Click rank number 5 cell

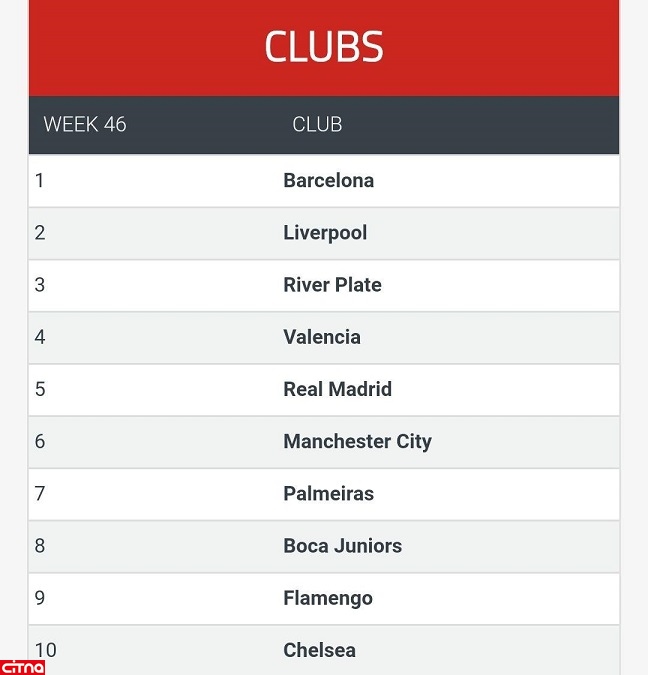click(40, 389)
